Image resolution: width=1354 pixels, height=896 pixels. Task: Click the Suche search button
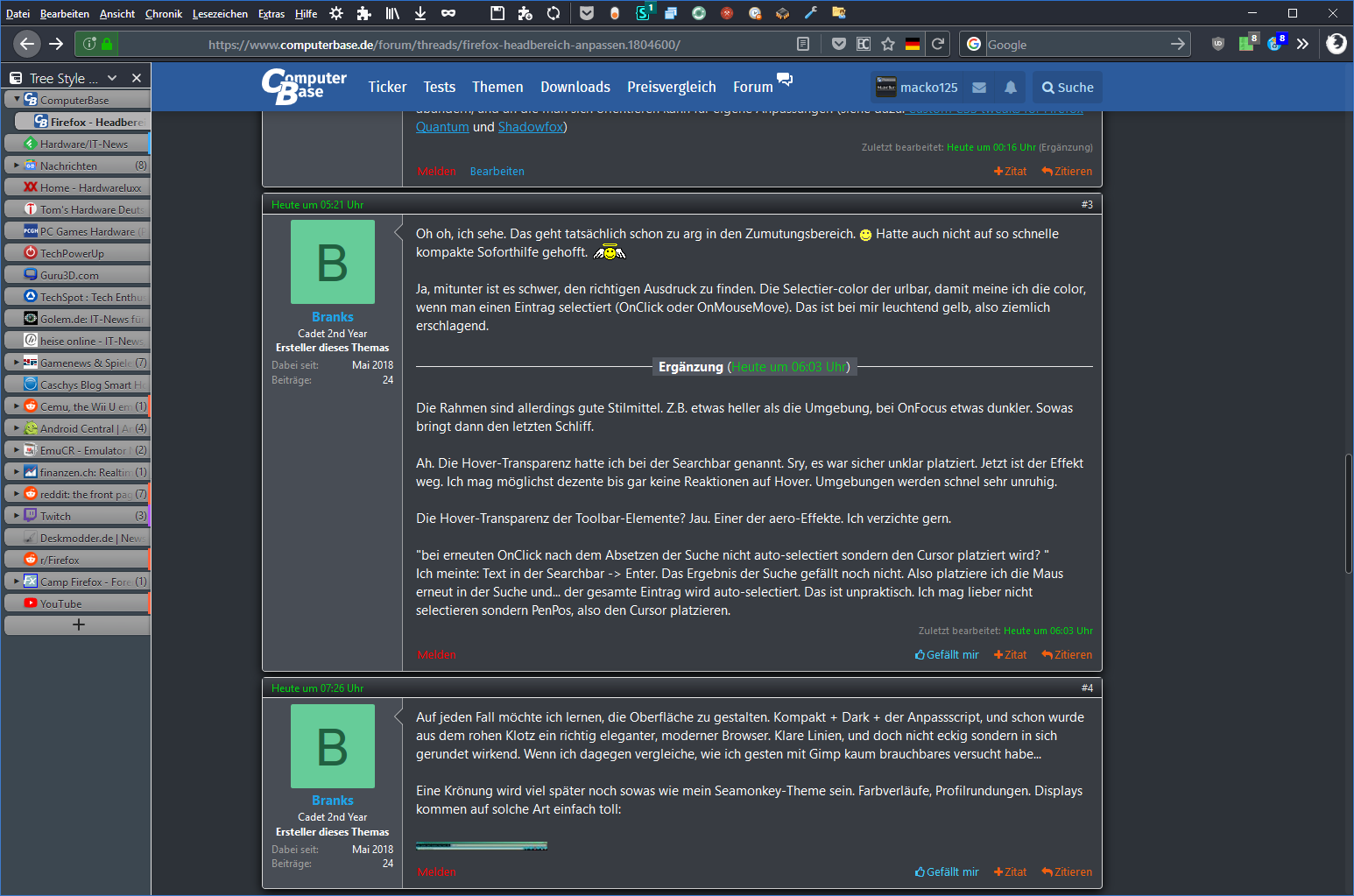pyautogui.click(x=1068, y=88)
